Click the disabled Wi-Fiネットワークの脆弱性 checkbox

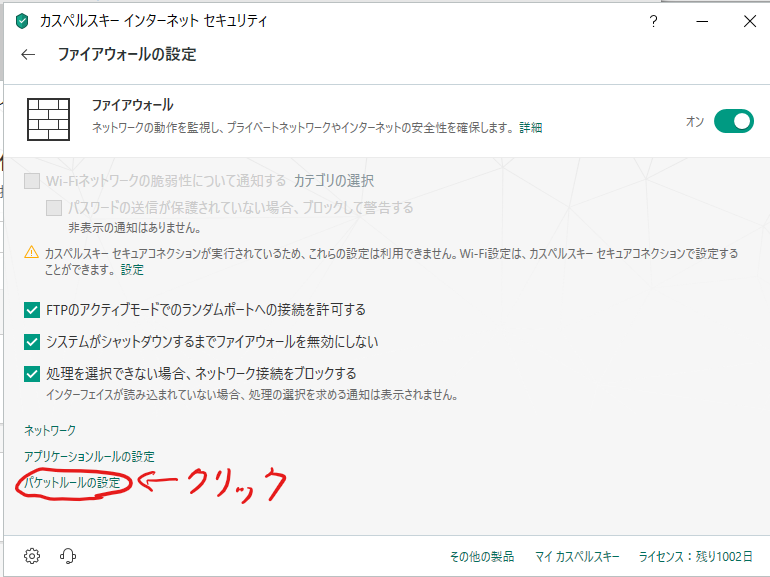coord(32,181)
